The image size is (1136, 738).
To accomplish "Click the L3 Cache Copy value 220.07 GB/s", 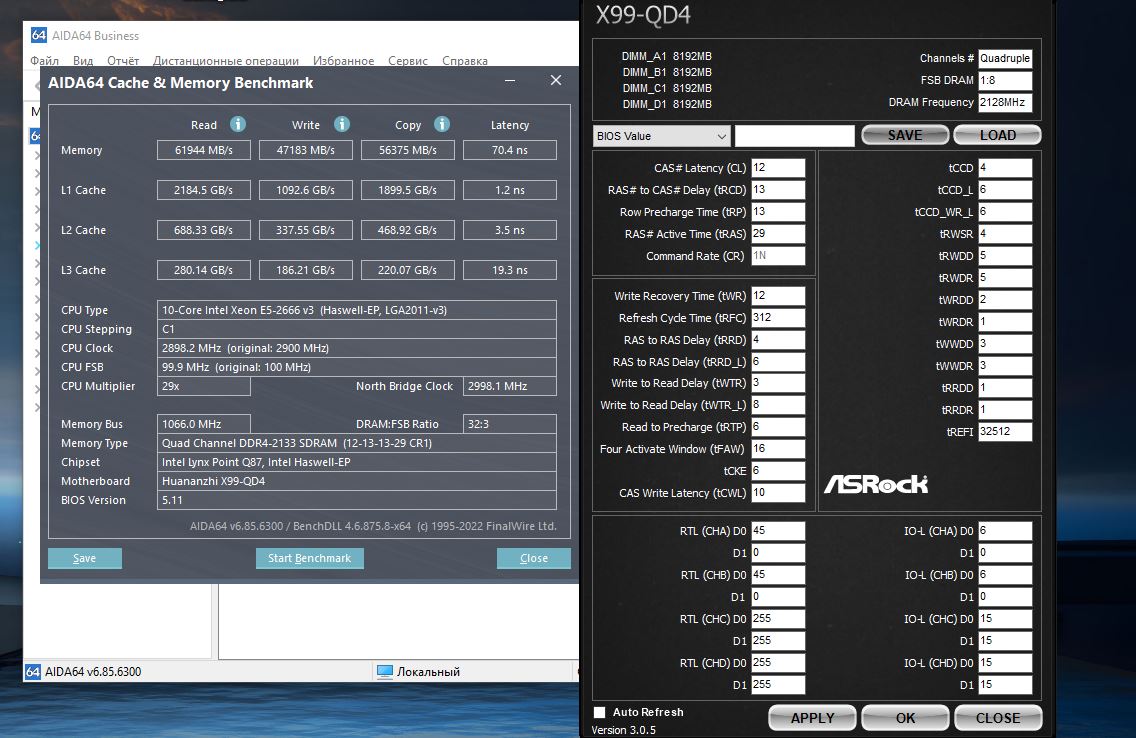I will pos(408,269).
